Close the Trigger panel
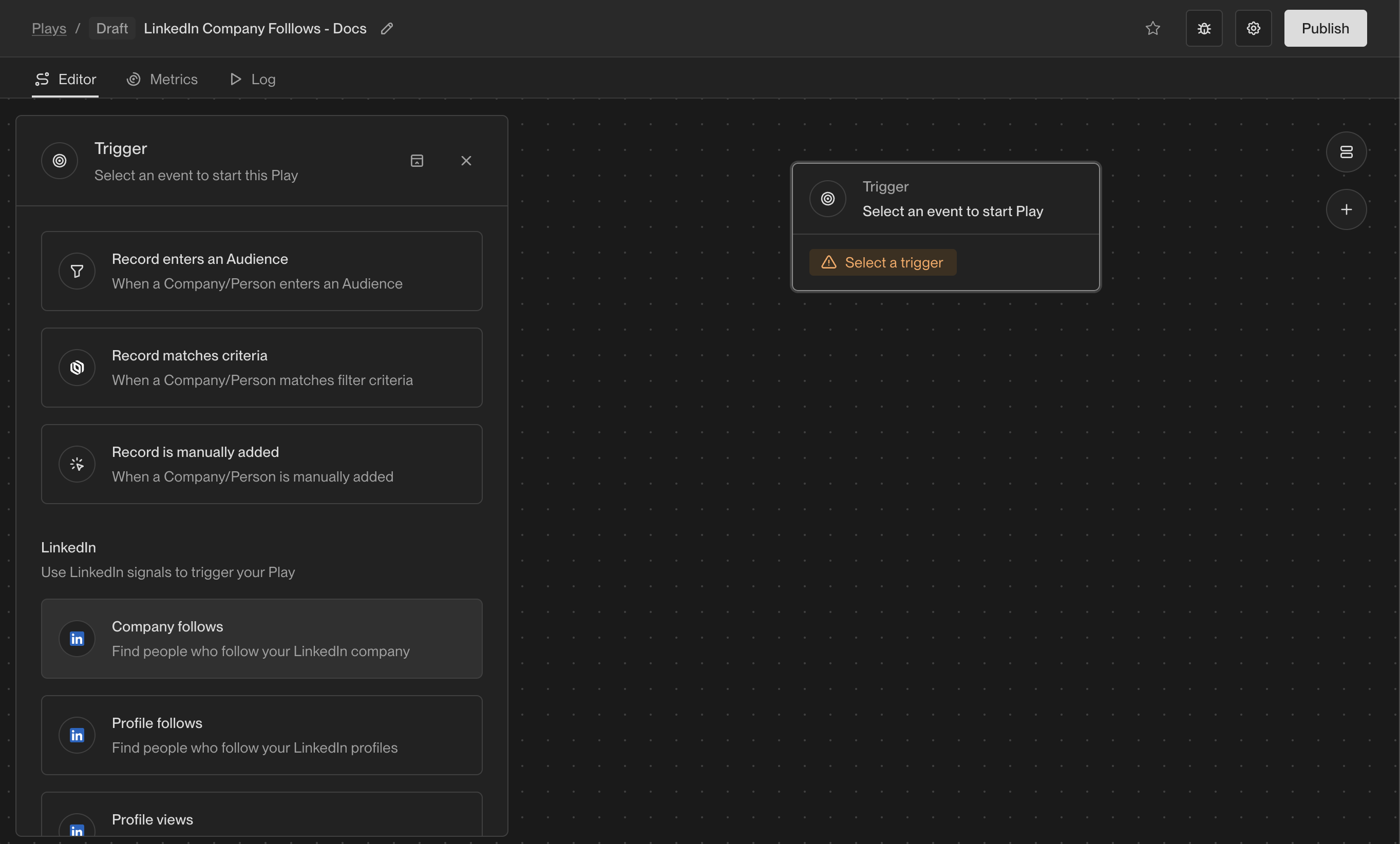This screenshot has width=1400, height=844. (x=466, y=161)
